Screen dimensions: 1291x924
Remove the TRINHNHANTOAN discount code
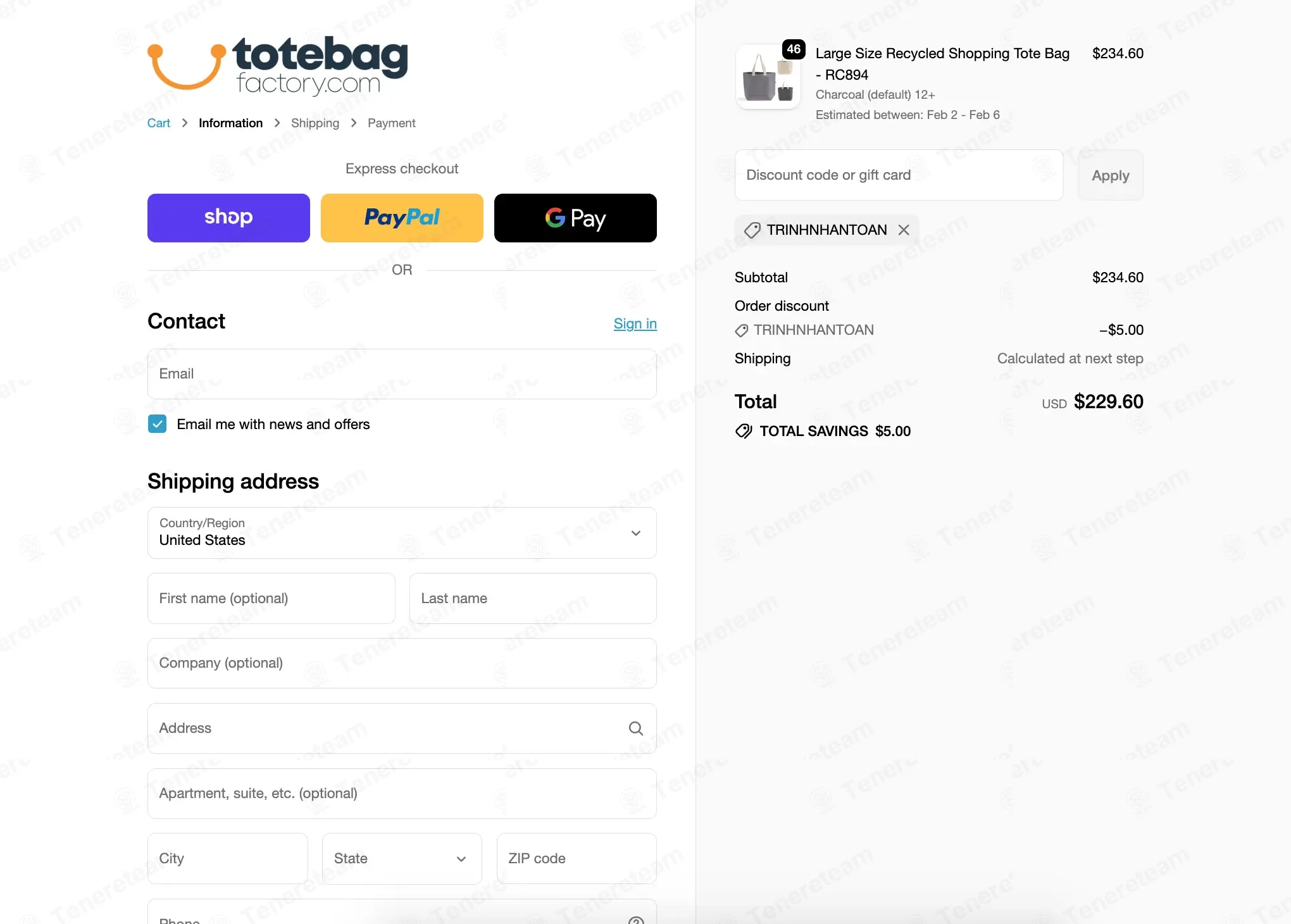click(904, 230)
